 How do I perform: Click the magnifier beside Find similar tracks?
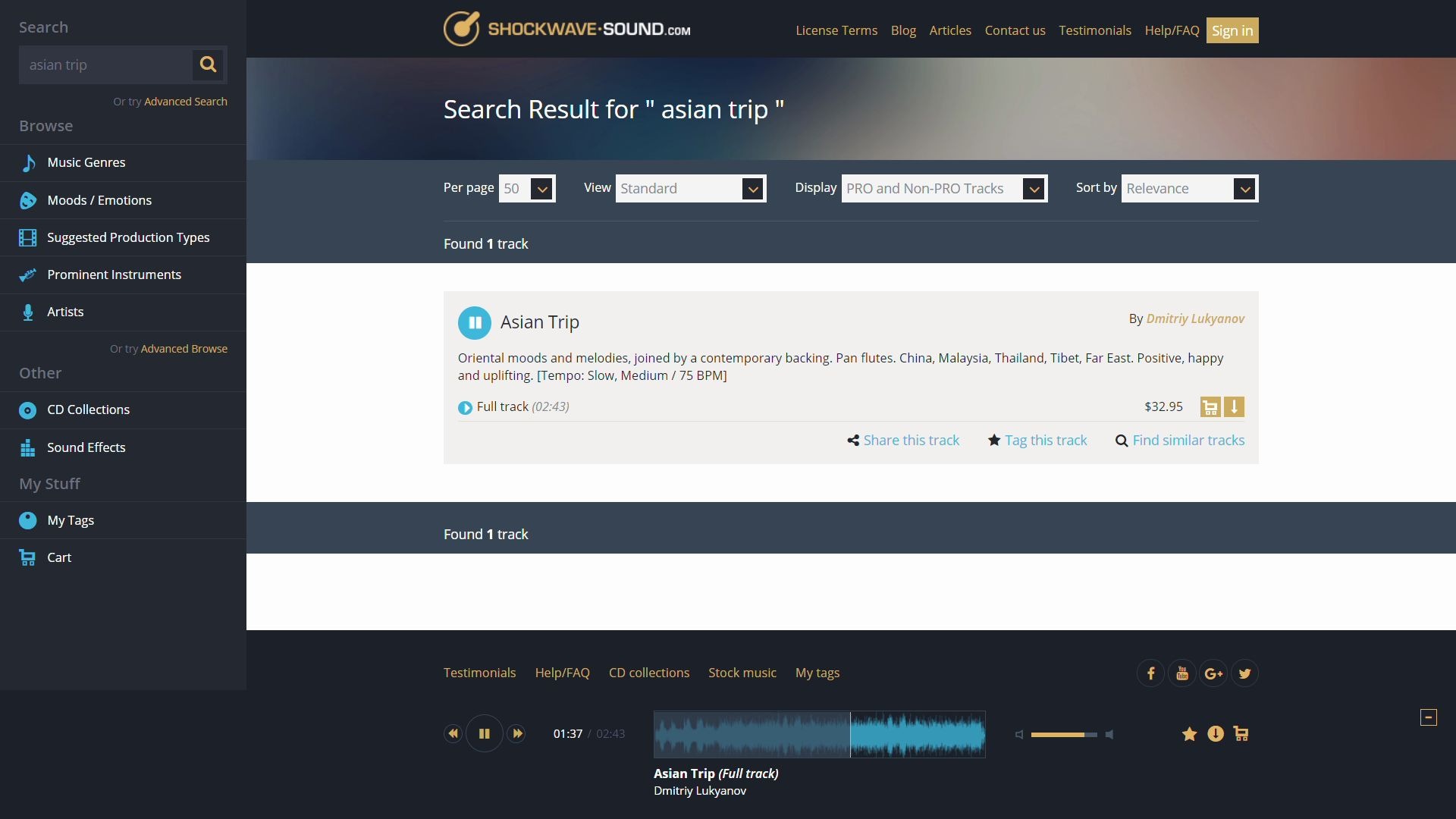pyautogui.click(x=1122, y=441)
